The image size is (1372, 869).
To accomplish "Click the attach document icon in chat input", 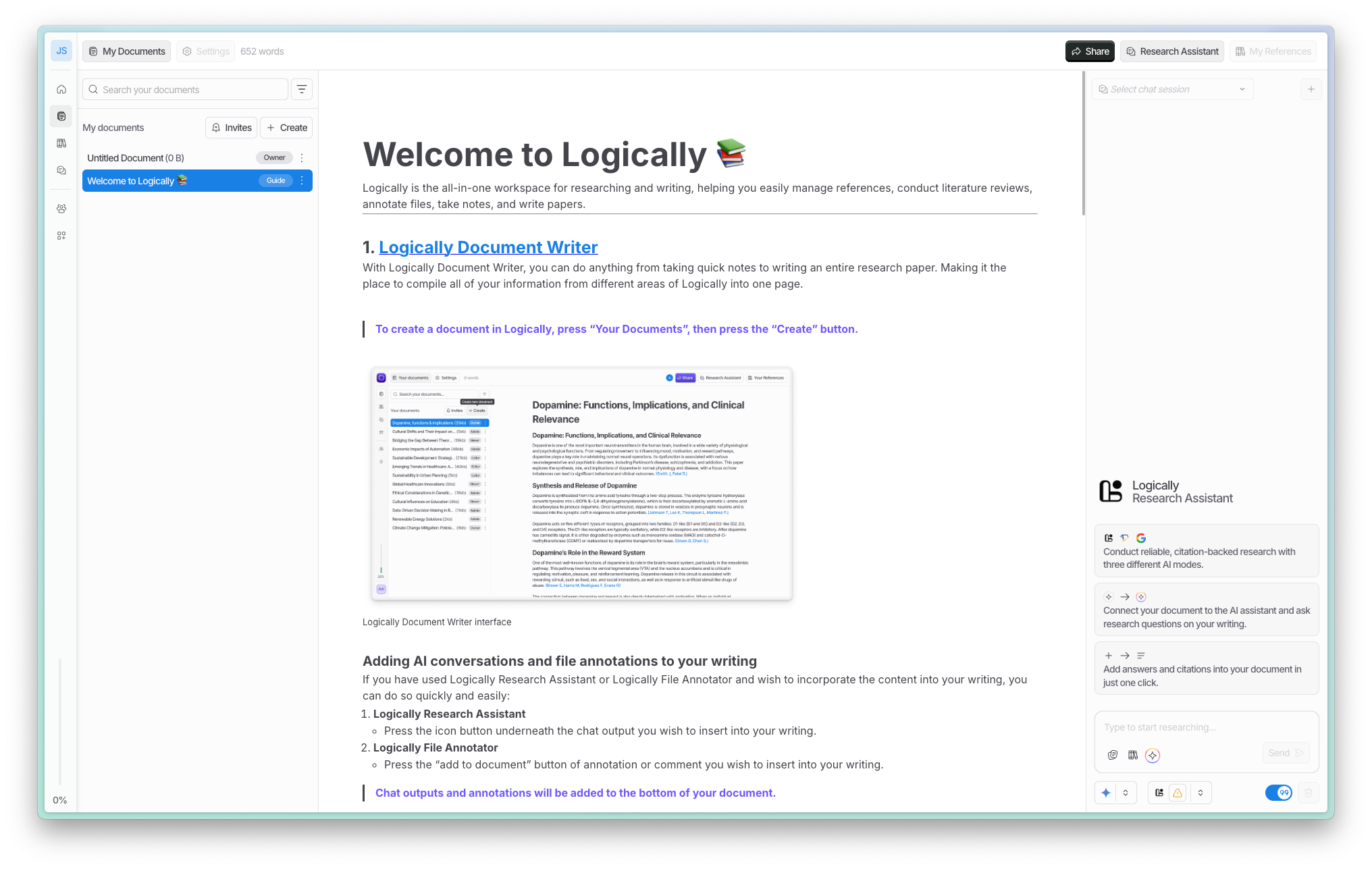I will coord(1113,755).
